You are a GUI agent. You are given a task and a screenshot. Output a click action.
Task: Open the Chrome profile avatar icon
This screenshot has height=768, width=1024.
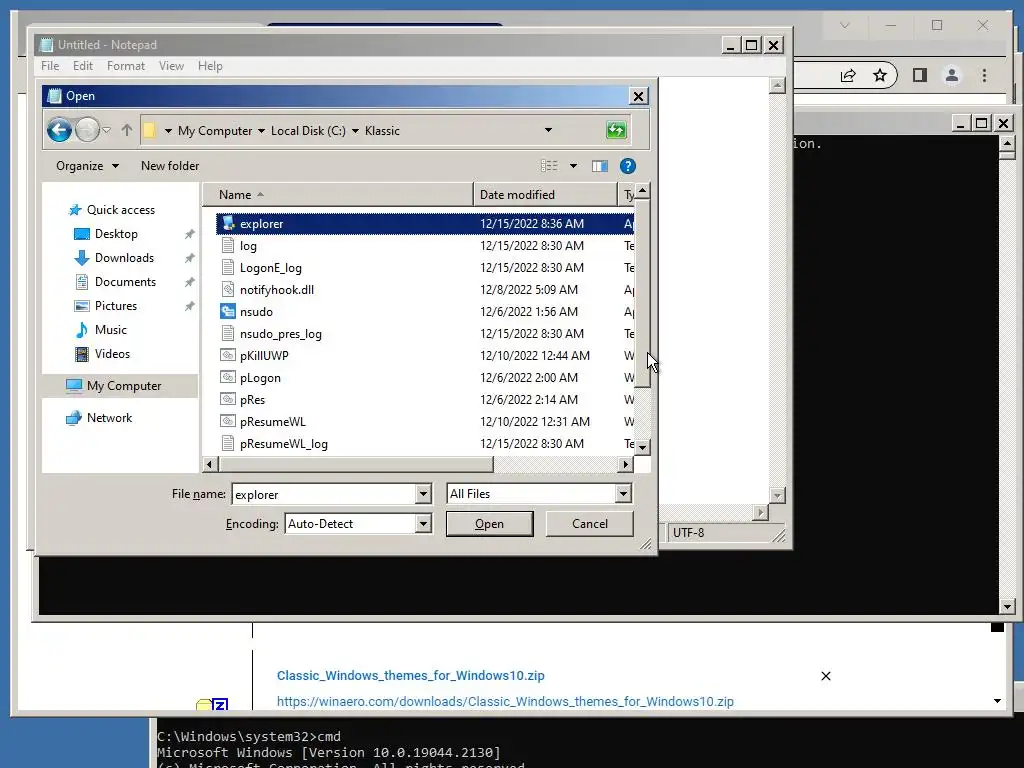click(x=952, y=76)
